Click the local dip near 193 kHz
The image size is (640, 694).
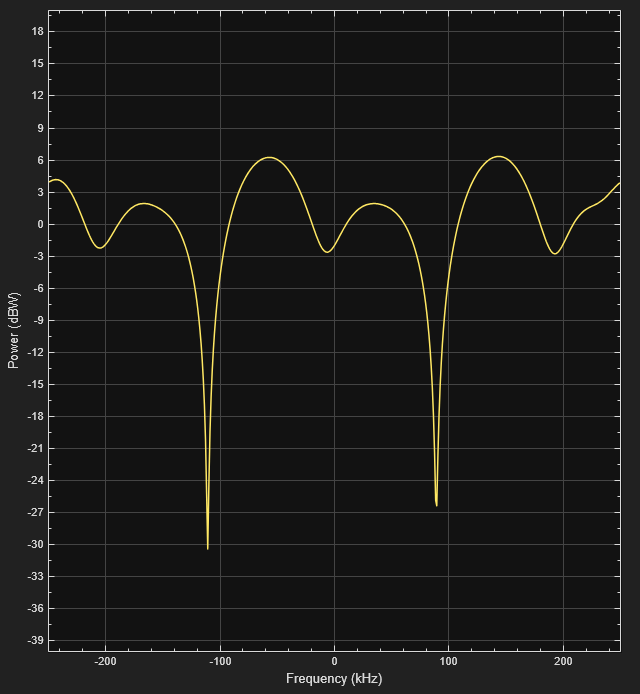(554, 253)
